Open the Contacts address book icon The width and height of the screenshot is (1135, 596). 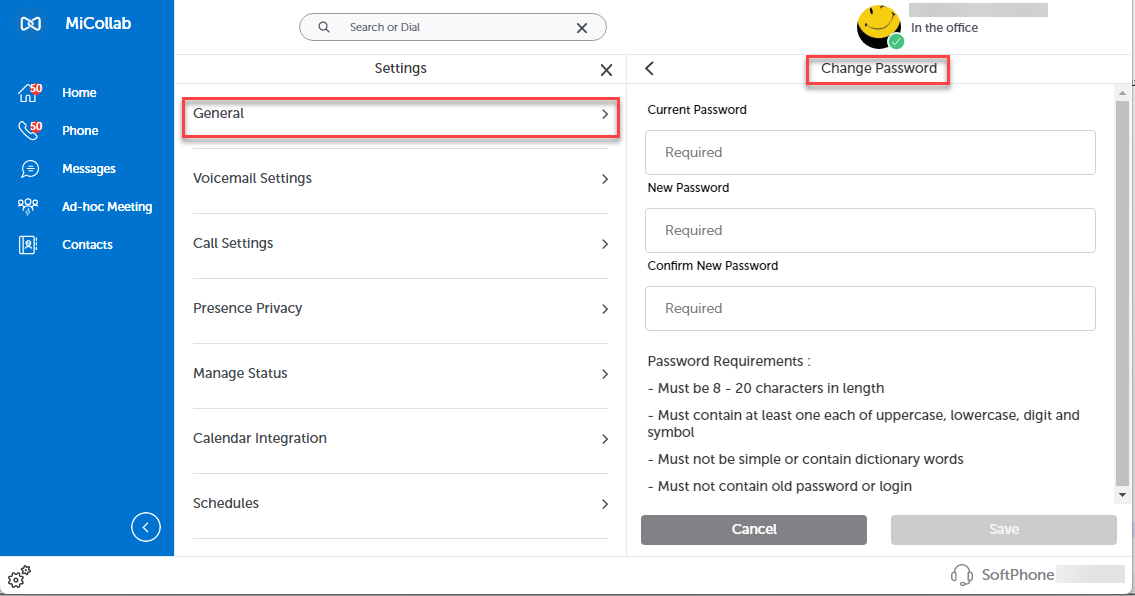tap(28, 245)
